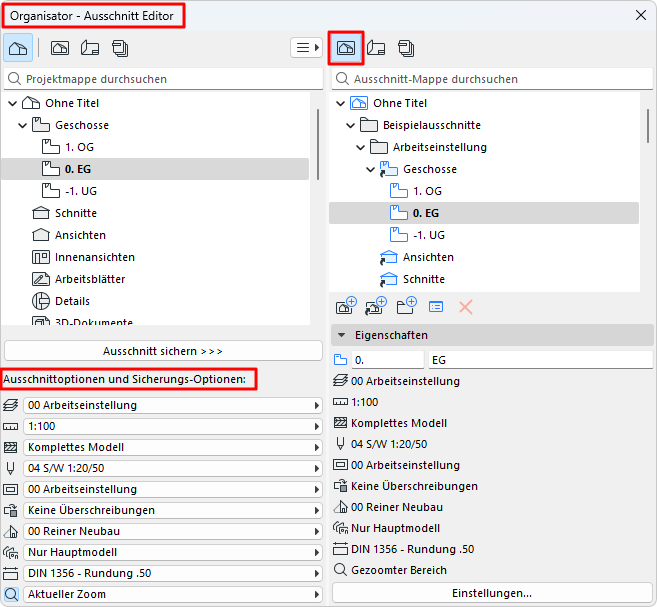Open the dimensioning dropdown DIN 1356 - Rundung .50
Viewport: 657px width, 607px height.
pyautogui.click(x=173, y=573)
